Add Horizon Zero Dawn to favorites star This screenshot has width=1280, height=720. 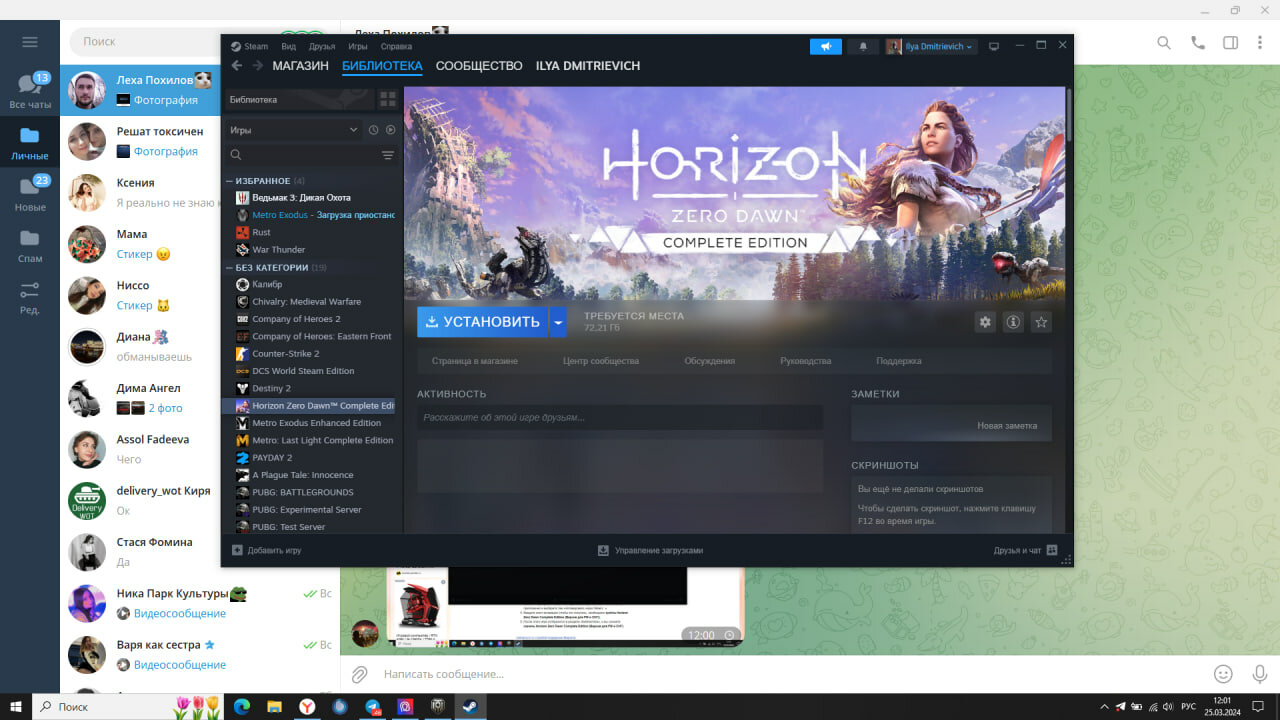click(1041, 322)
